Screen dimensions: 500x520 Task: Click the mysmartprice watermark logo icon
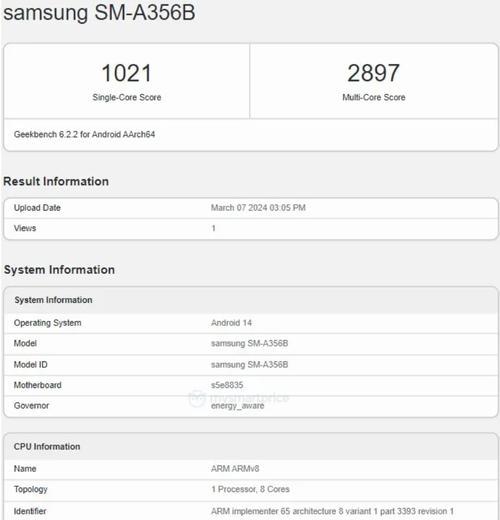pos(197,398)
